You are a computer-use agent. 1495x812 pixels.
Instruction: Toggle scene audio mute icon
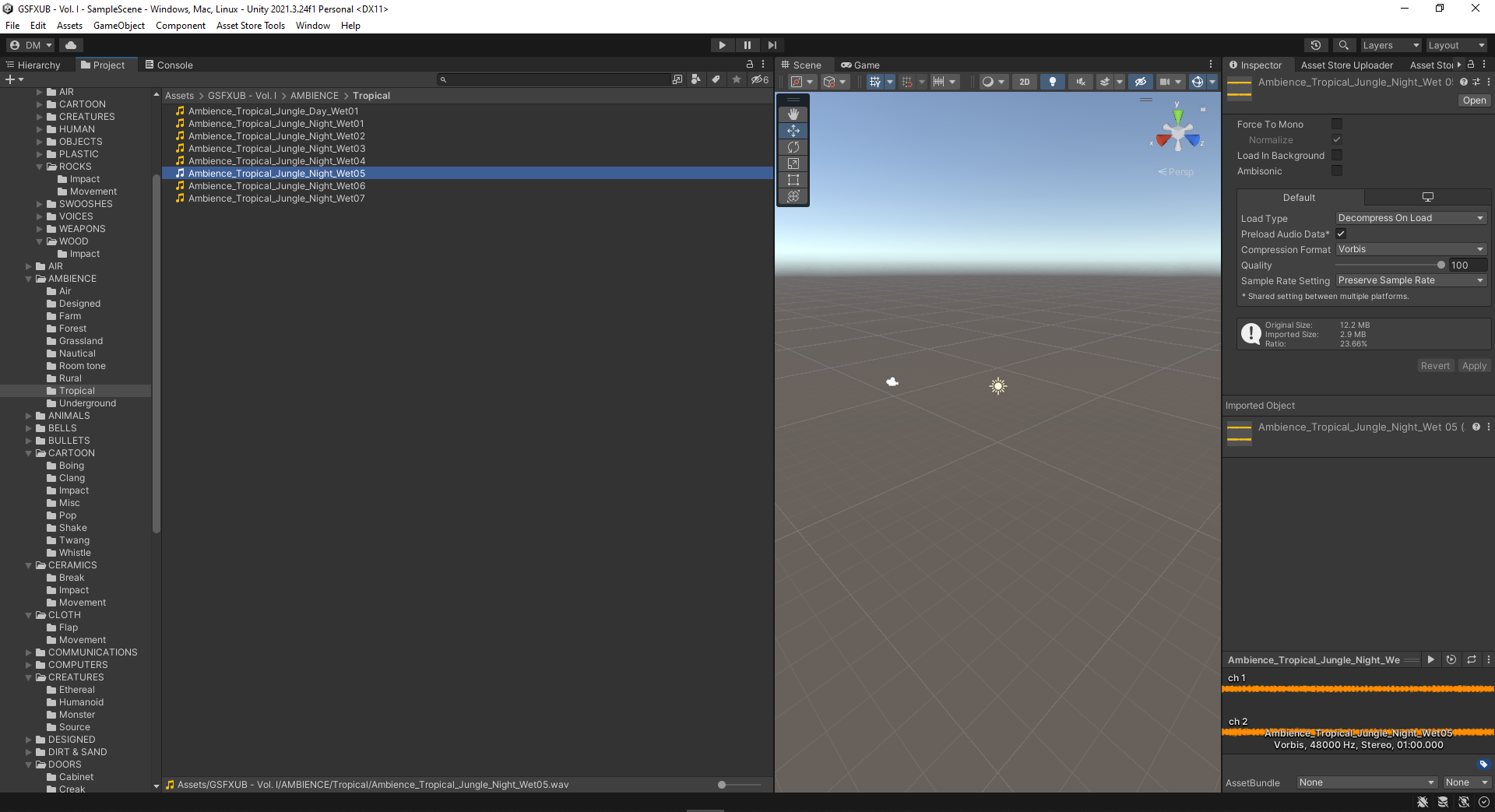click(1081, 82)
